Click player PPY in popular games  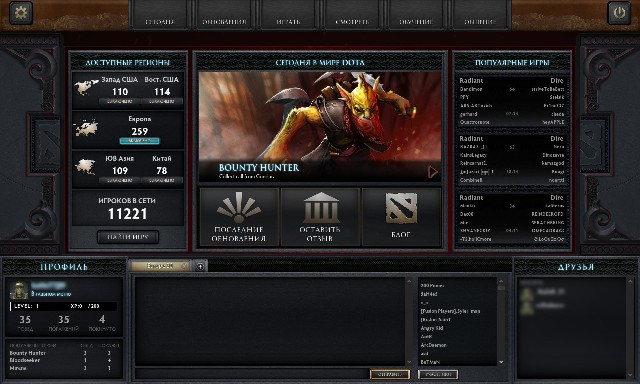tap(464, 97)
